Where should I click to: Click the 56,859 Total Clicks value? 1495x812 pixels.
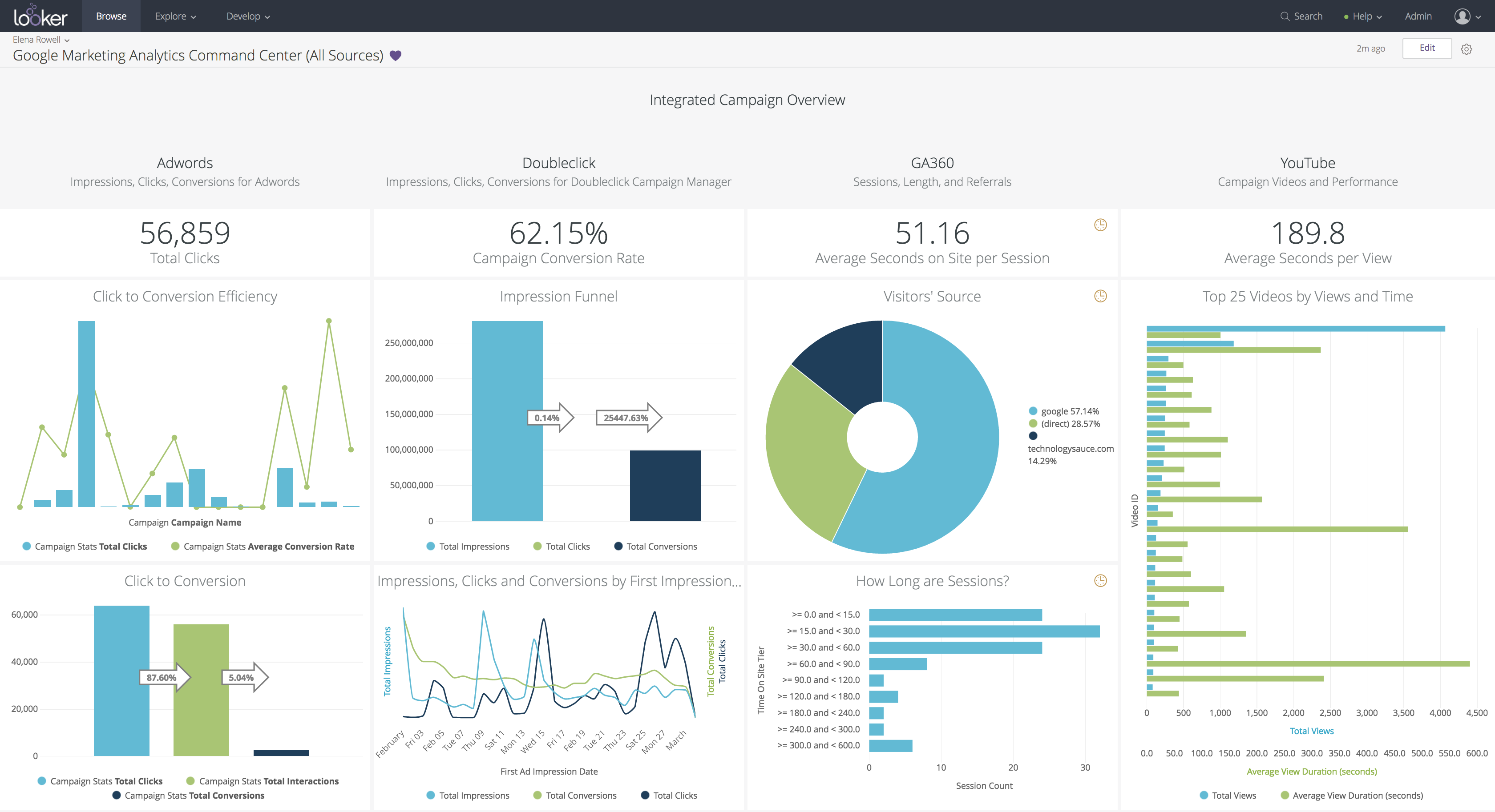click(185, 233)
